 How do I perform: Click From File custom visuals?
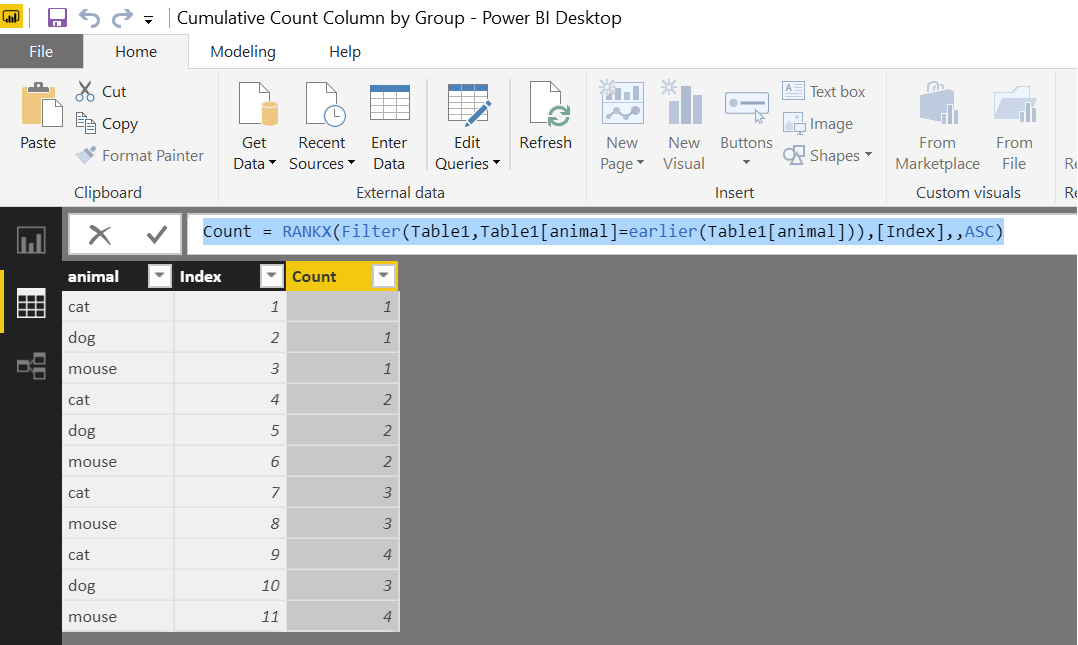point(1014,126)
